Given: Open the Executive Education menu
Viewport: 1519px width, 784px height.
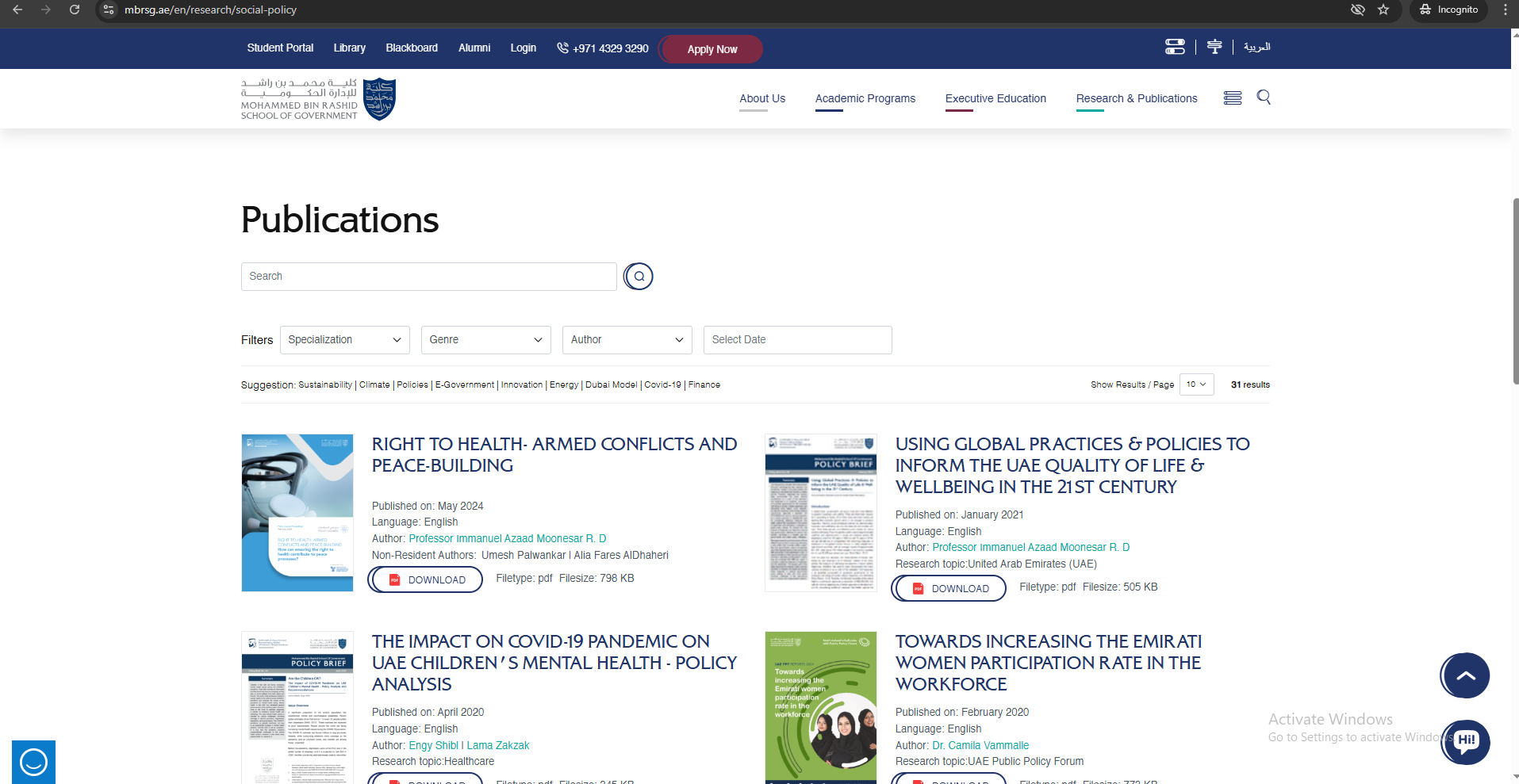Looking at the screenshot, I should (x=995, y=98).
